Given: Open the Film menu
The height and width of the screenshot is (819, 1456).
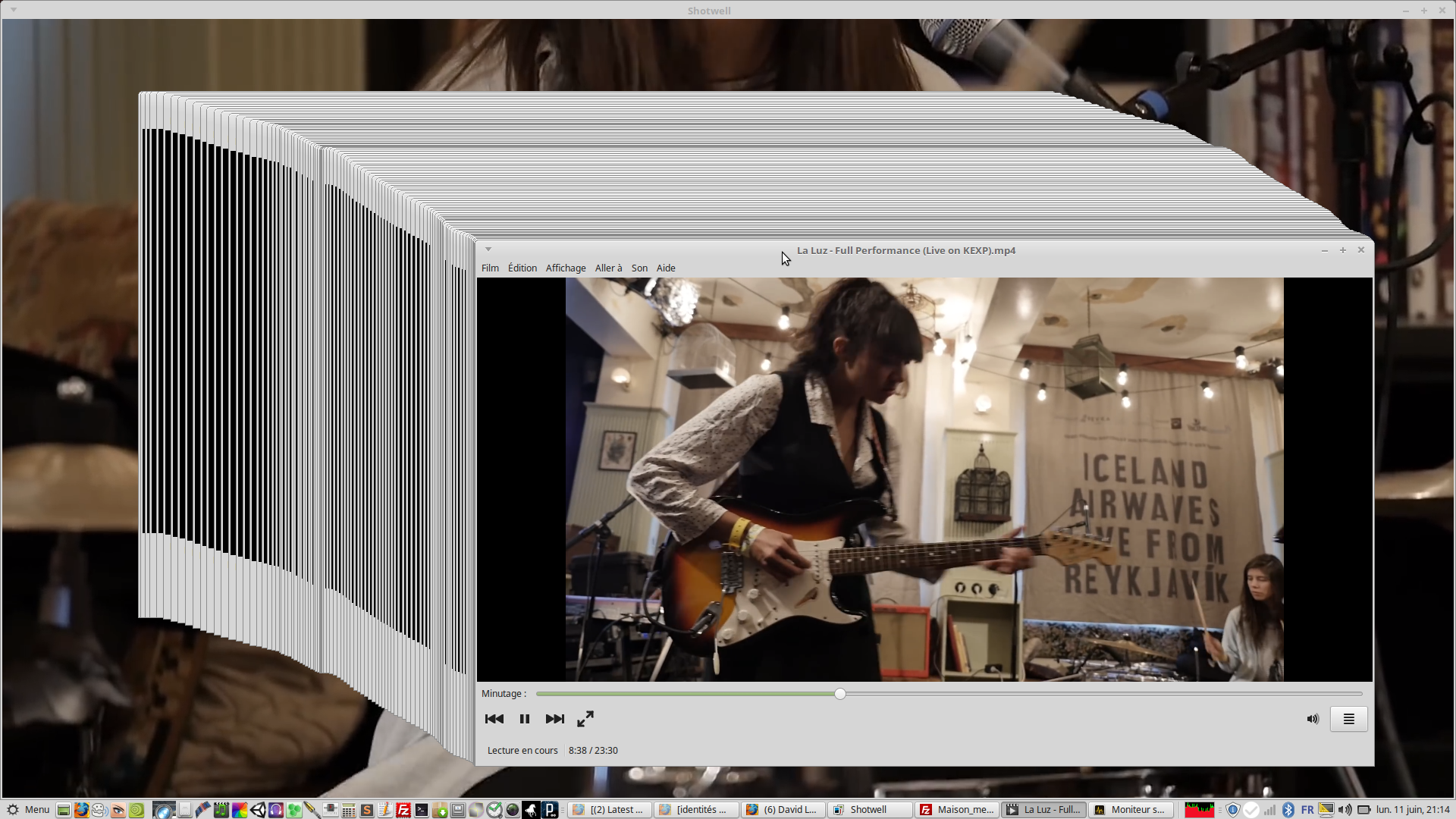Looking at the screenshot, I should pos(490,268).
